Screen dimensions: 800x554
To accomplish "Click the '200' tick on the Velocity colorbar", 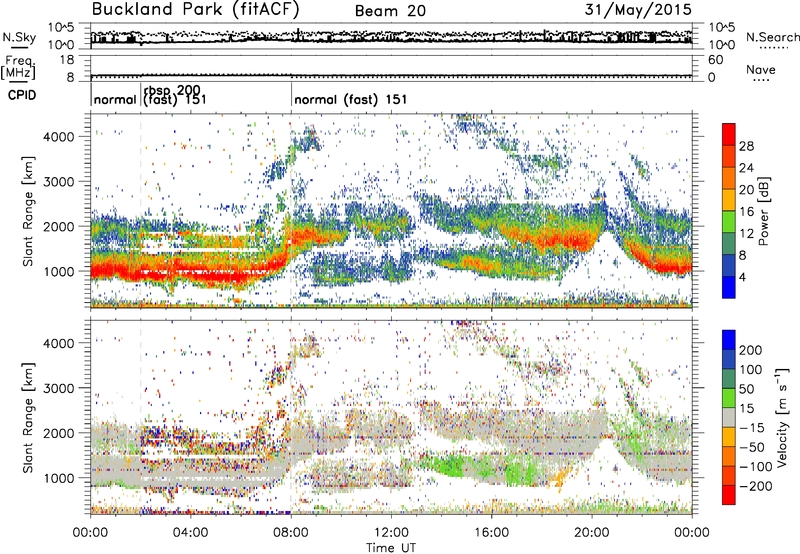I will click(x=751, y=350).
